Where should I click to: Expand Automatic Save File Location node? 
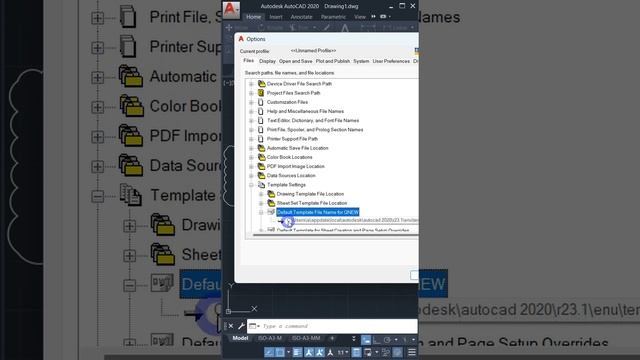pyautogui.click(x=251, y=148)
